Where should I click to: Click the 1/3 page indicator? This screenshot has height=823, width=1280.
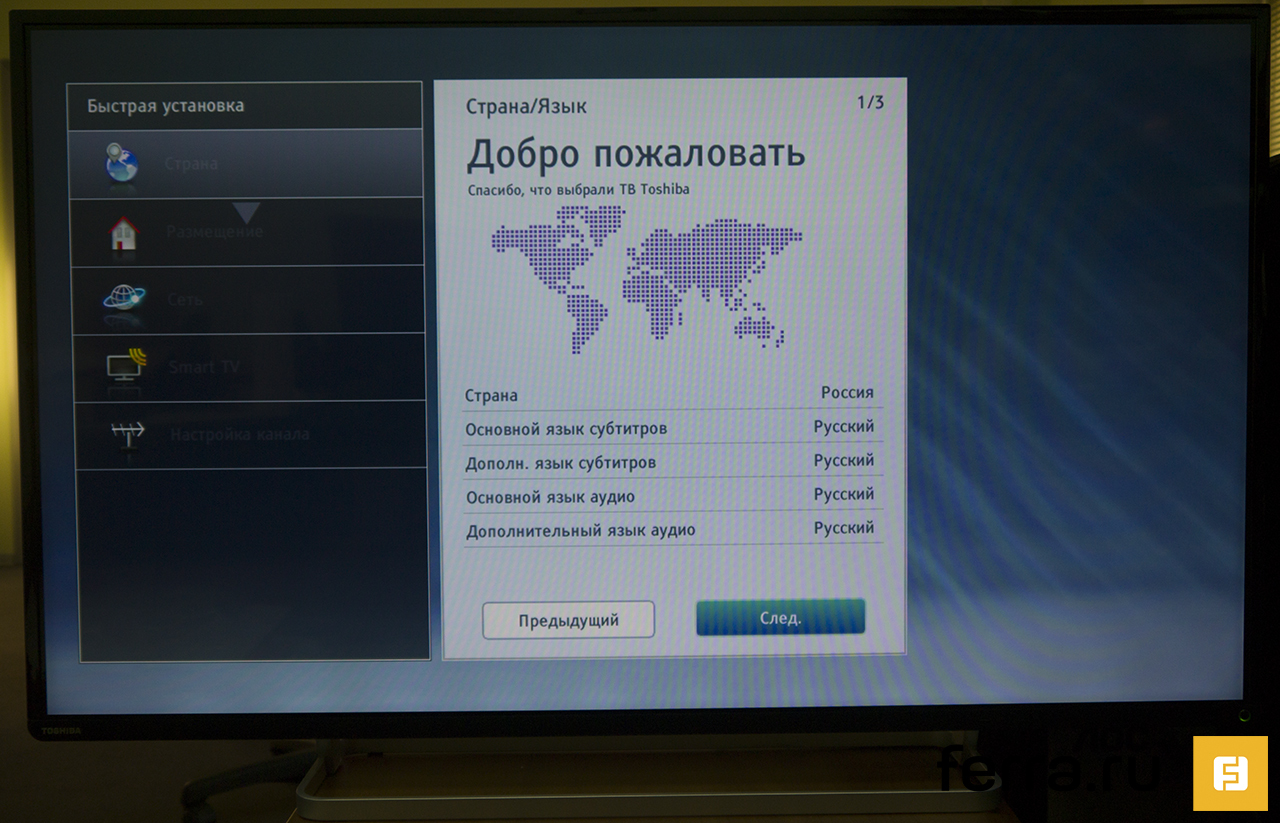coord(870,102)
